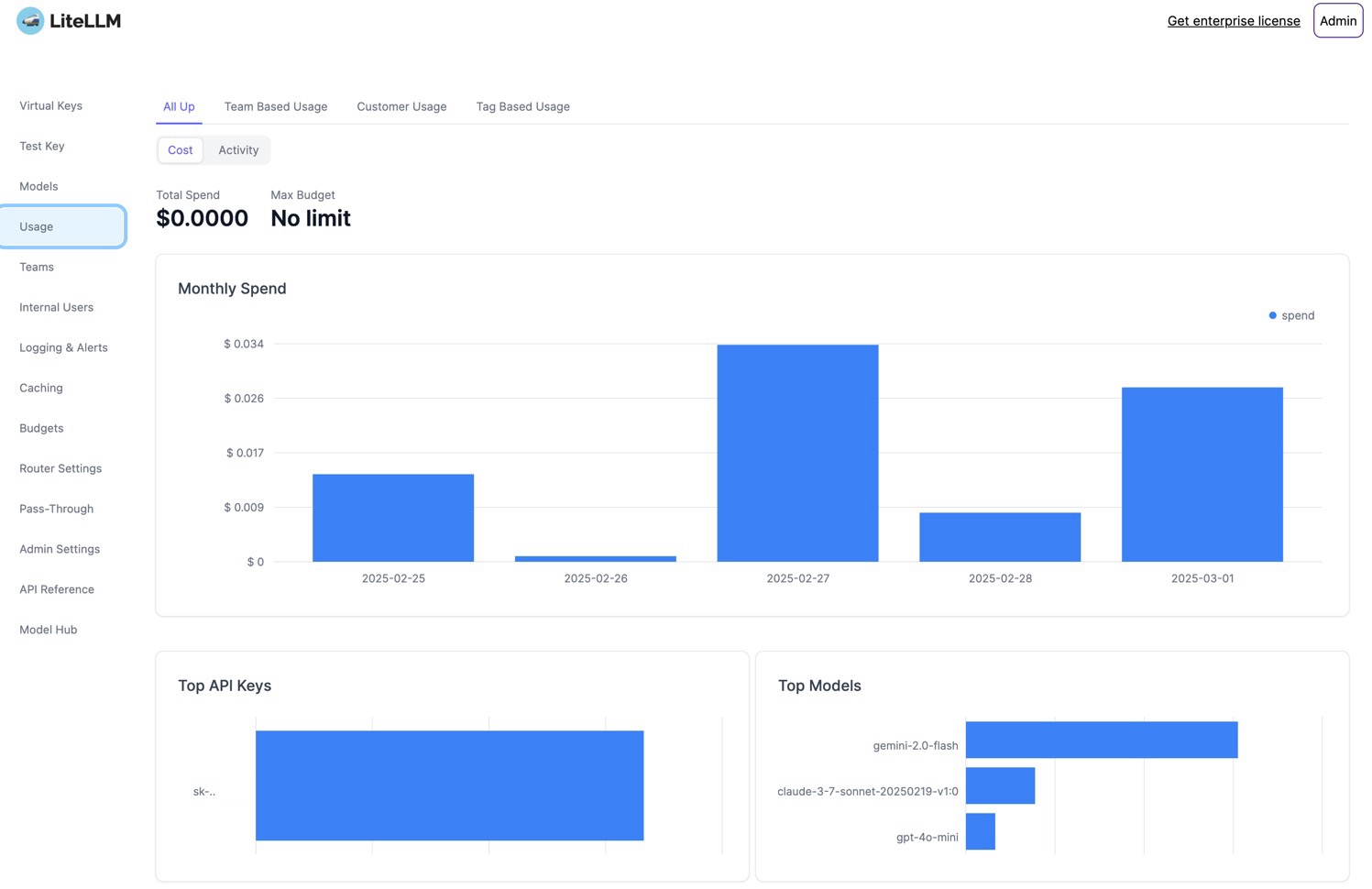This screenshot has height=889, width=1372.
Task: Open Virtual Keys in sidebar
Action: 51,105
